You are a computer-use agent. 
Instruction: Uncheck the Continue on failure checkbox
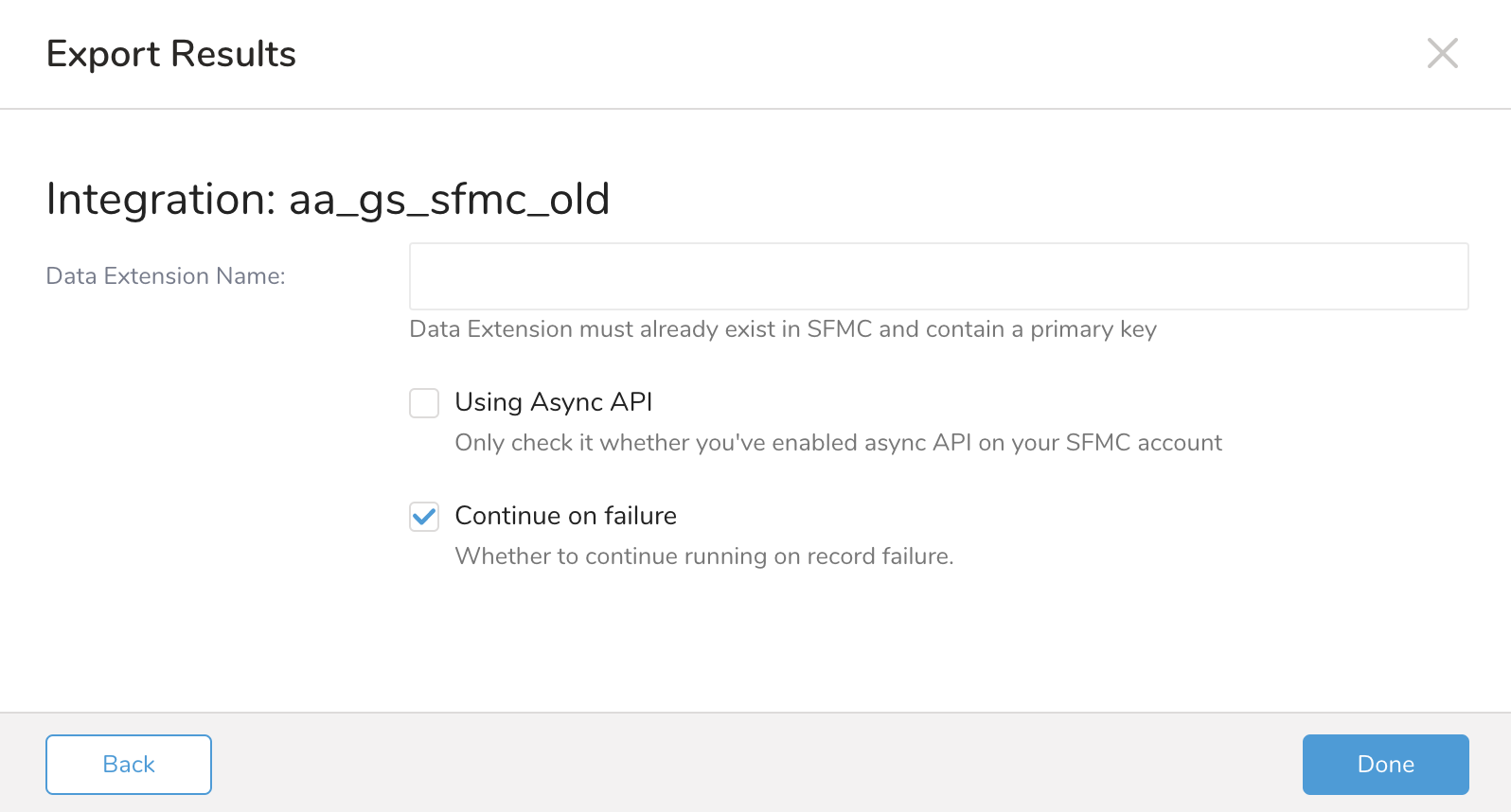[x=424, y=517]
